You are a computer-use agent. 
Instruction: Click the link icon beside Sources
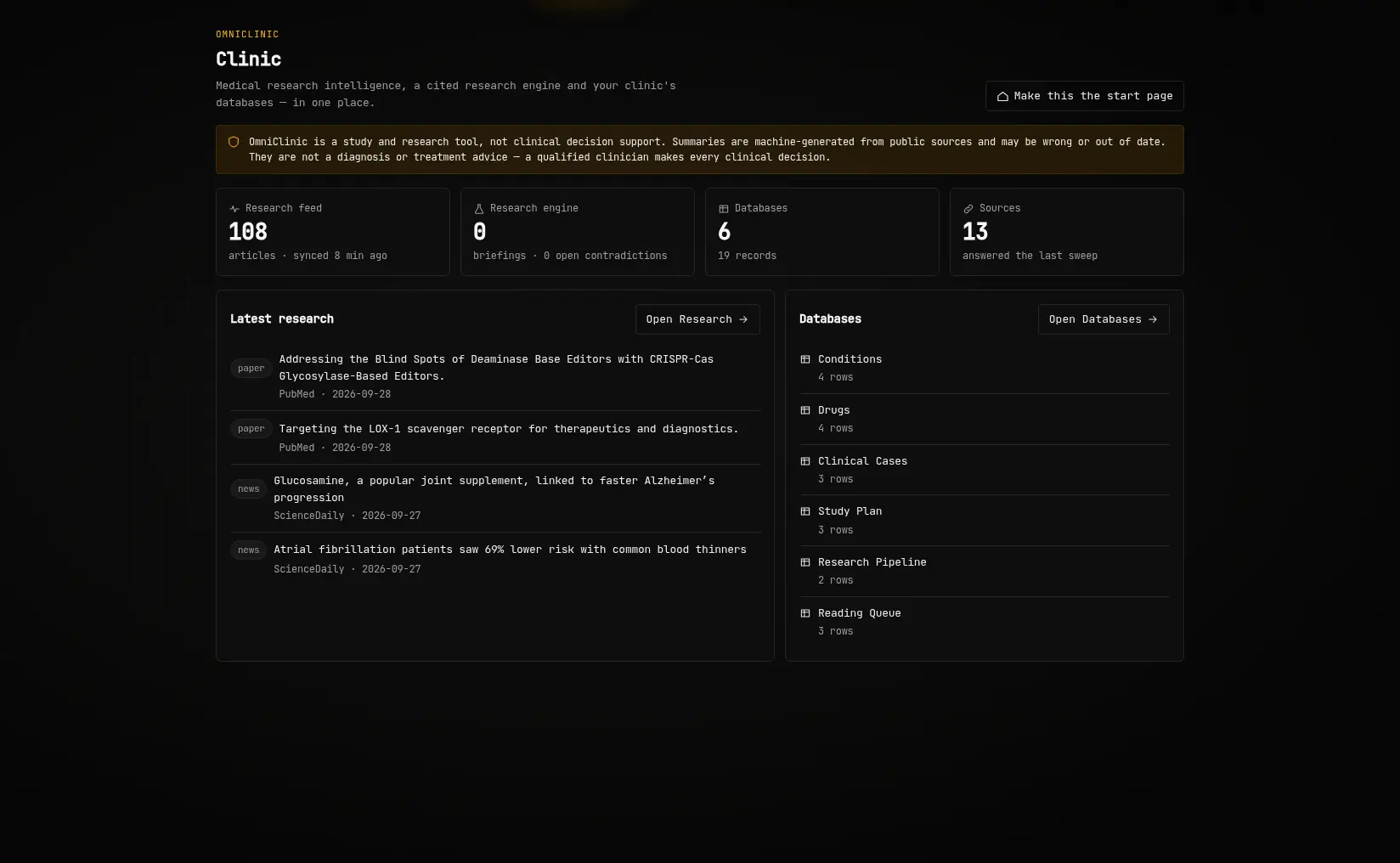click(x=968, y=209)
